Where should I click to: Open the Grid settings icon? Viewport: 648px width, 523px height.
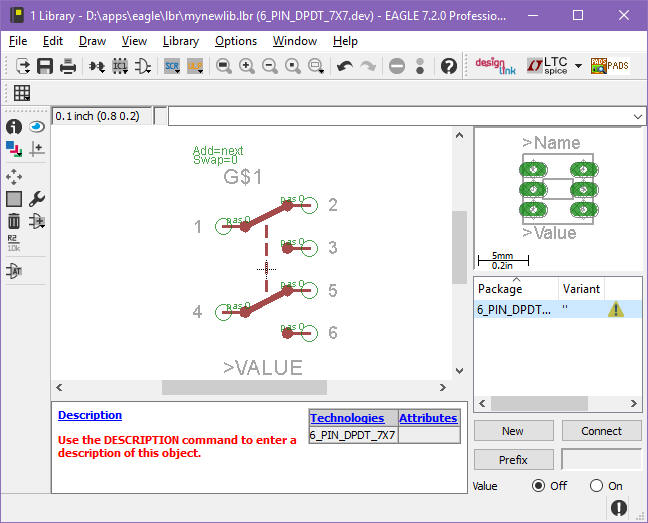(x=21, y=93)
